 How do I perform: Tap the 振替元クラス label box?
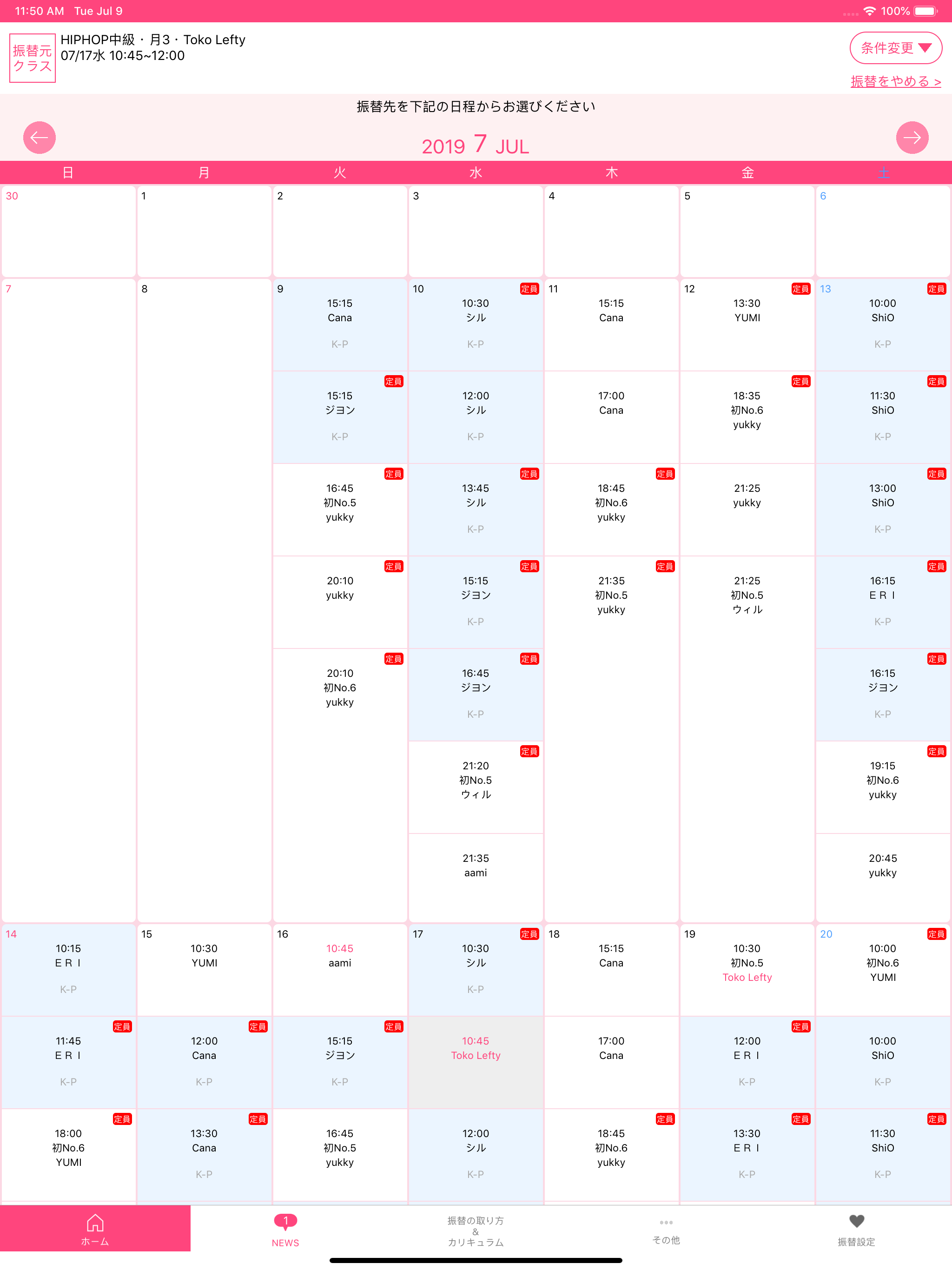[x=32, y=58]
